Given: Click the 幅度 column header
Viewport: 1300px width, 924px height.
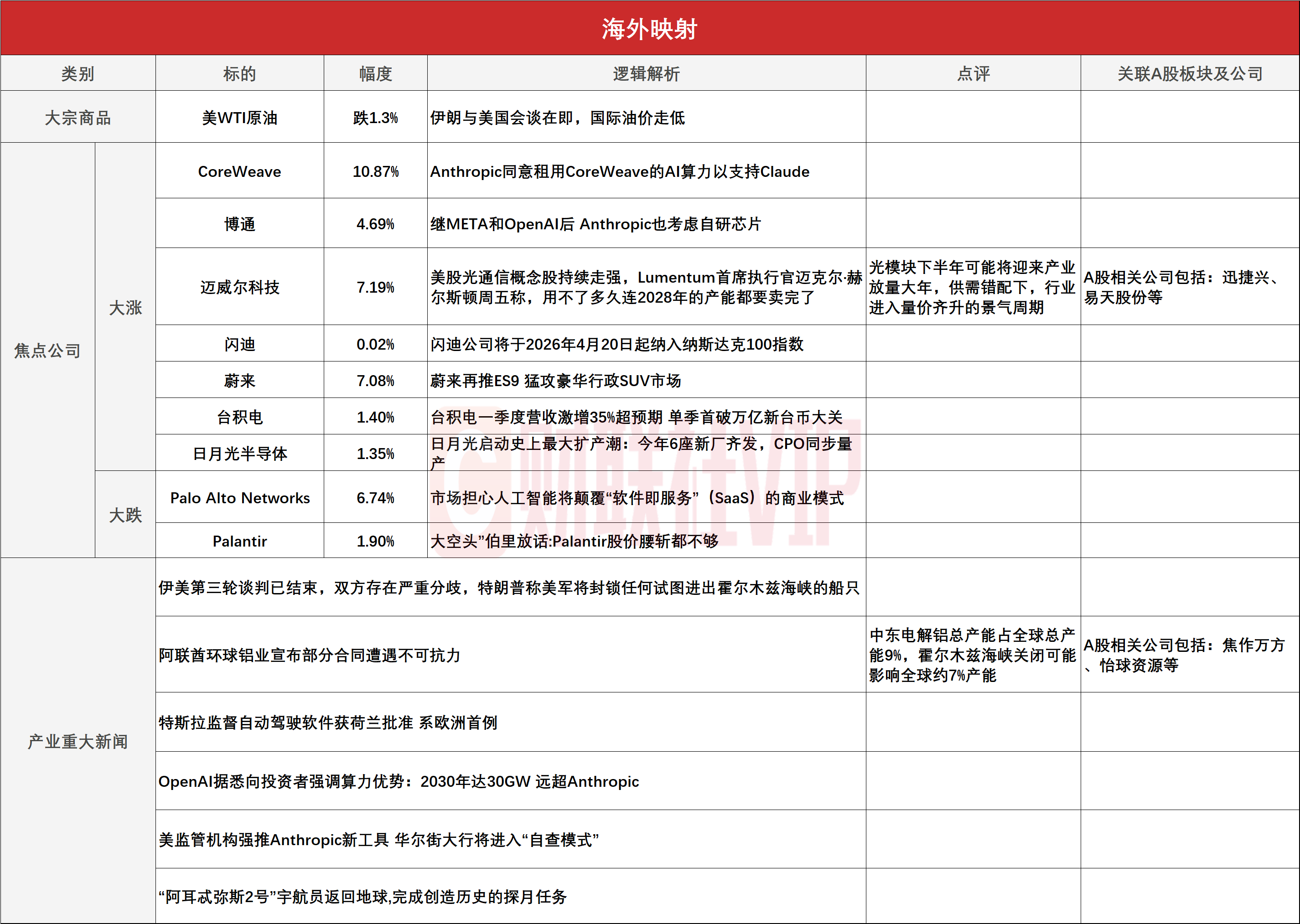Looking at the screenshot, I should point(376,73).
